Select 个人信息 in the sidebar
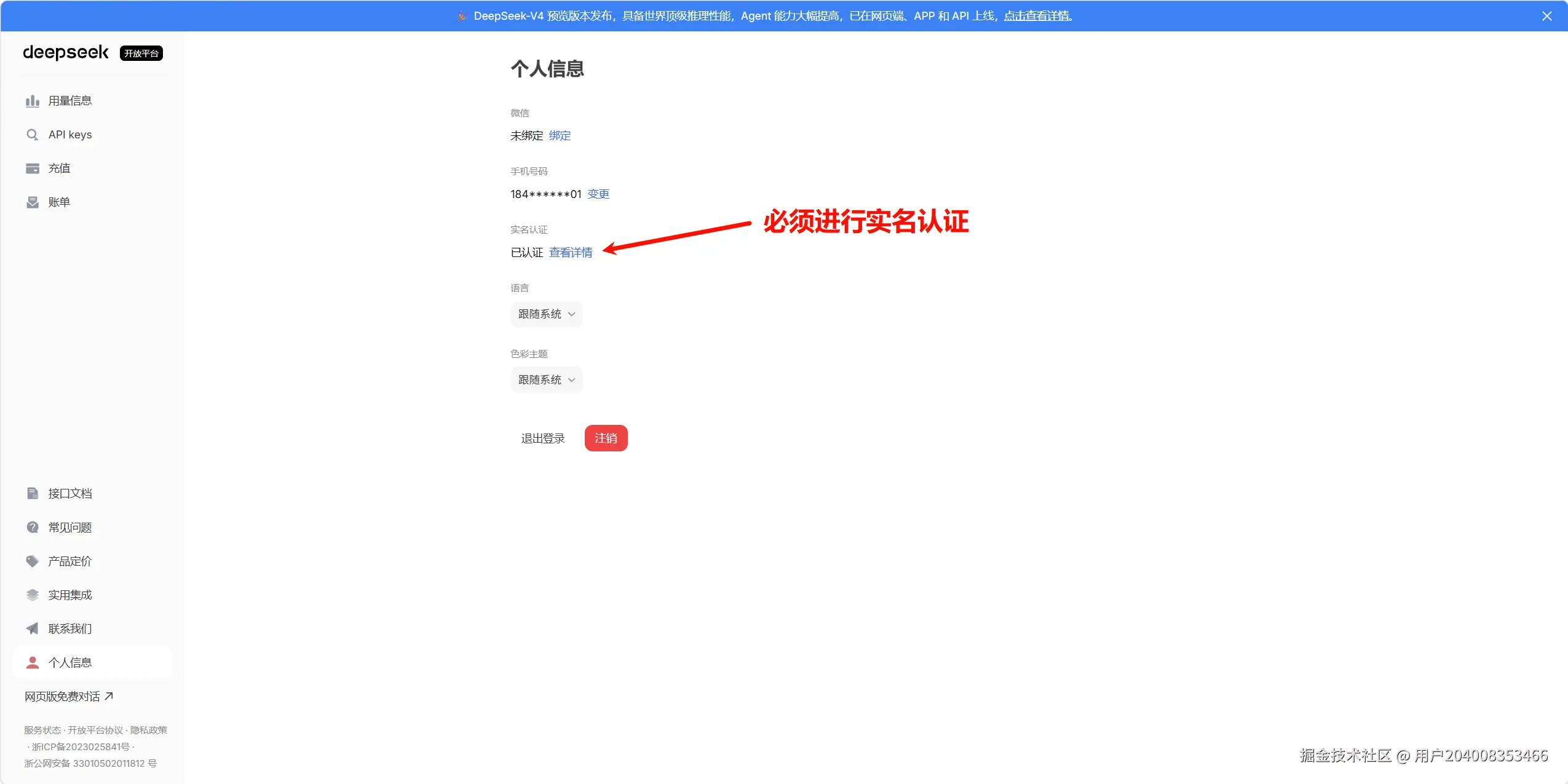The height and width of the screenshot is (784, 1568). (92, 662)
